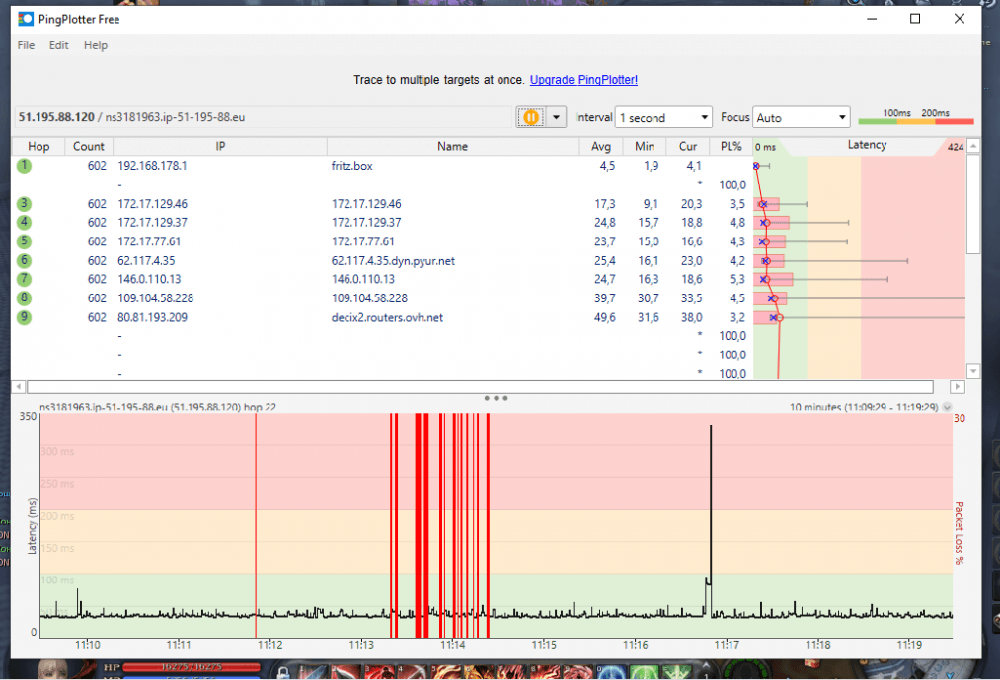Follow the Upgrade PingPlotter! link
This screenshot has width=1000, height=680.
pos(583,80)
